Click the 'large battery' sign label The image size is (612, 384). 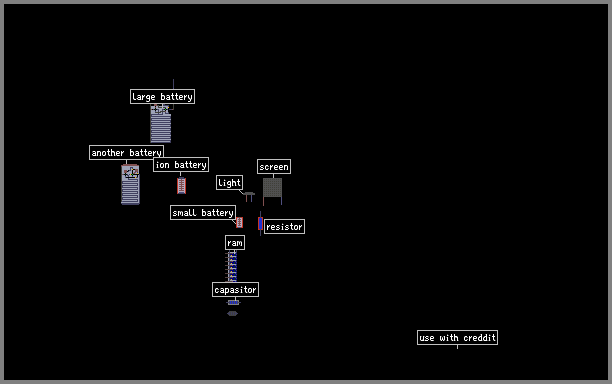(x=162, y=96)
